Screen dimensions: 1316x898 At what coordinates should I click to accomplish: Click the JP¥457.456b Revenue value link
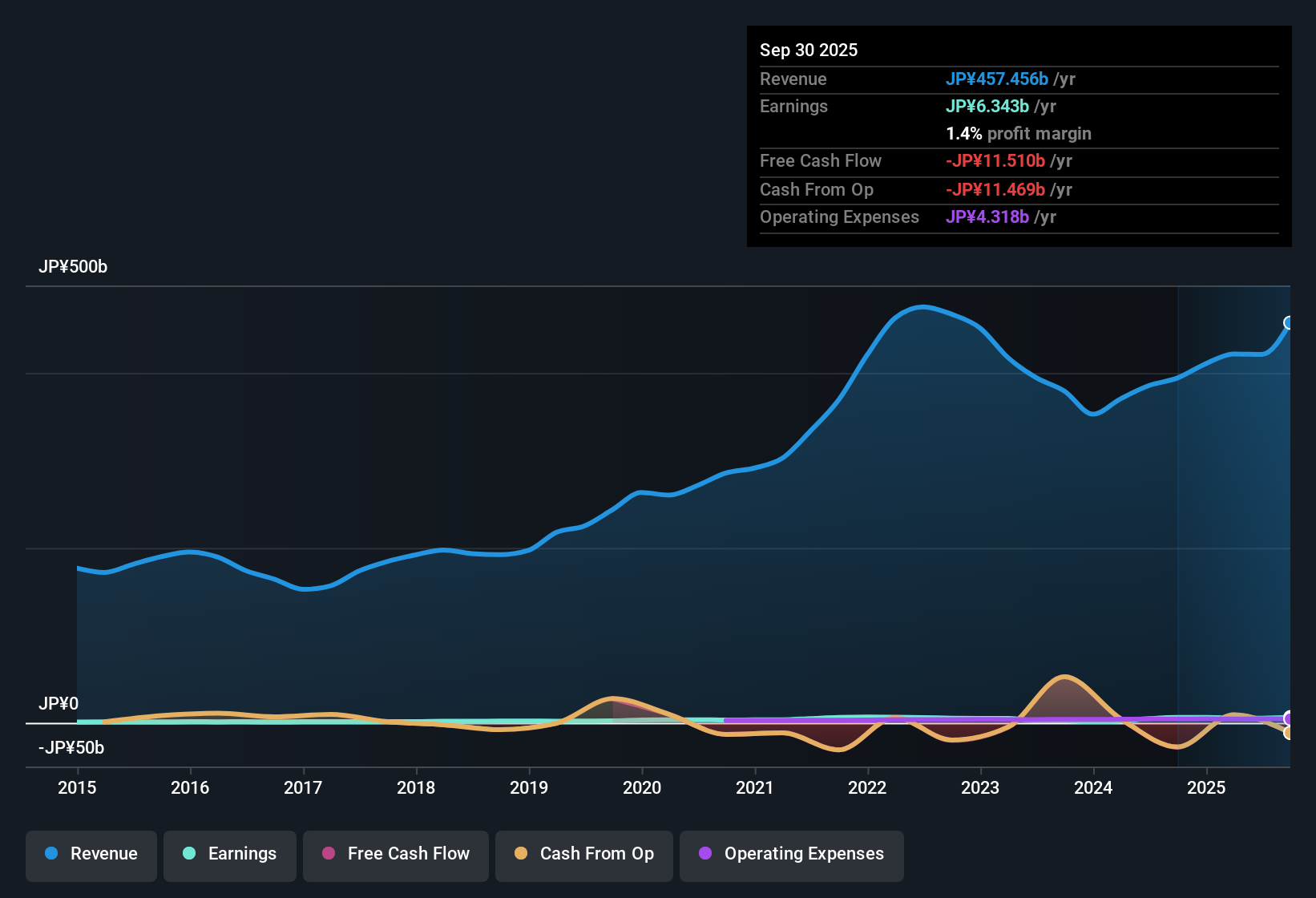[998, 79]
